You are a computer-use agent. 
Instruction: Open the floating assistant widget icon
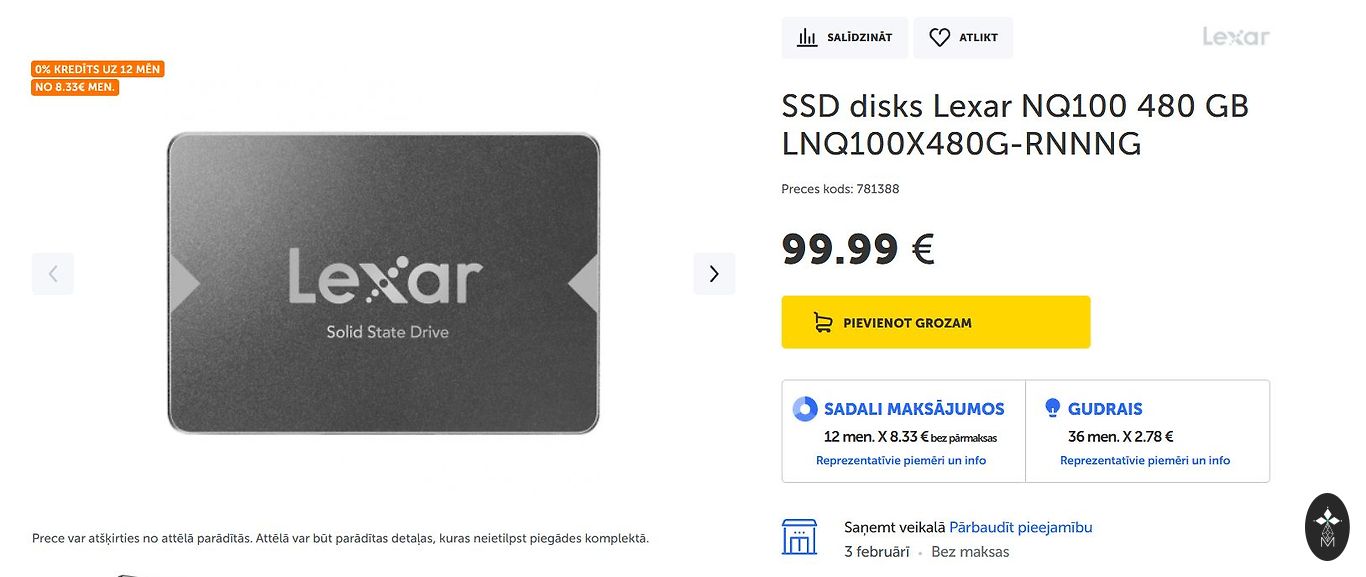(x=1327, y=526)
